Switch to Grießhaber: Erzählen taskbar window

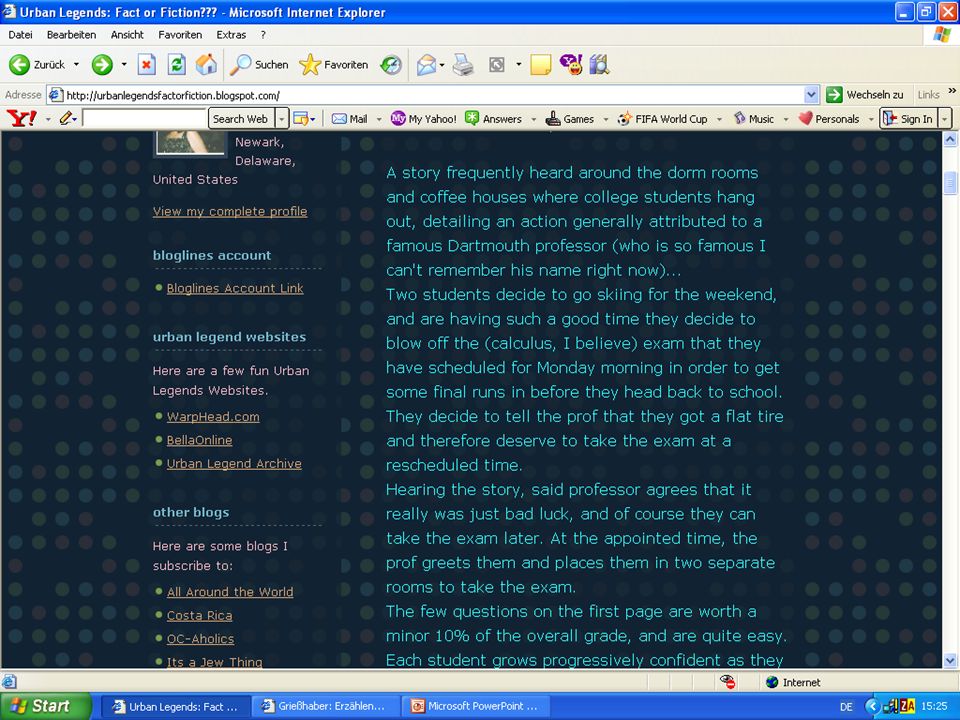324,706
